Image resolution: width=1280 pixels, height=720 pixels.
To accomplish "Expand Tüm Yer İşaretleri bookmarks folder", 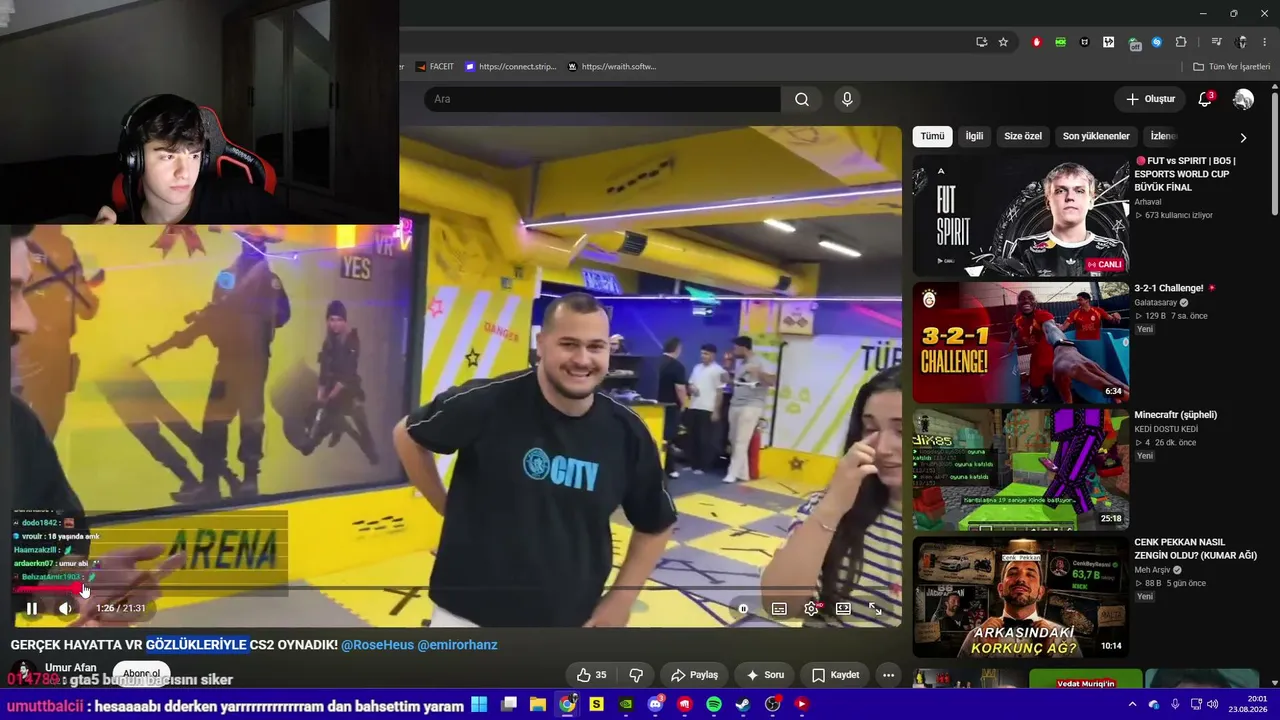I will point(1232,67).
